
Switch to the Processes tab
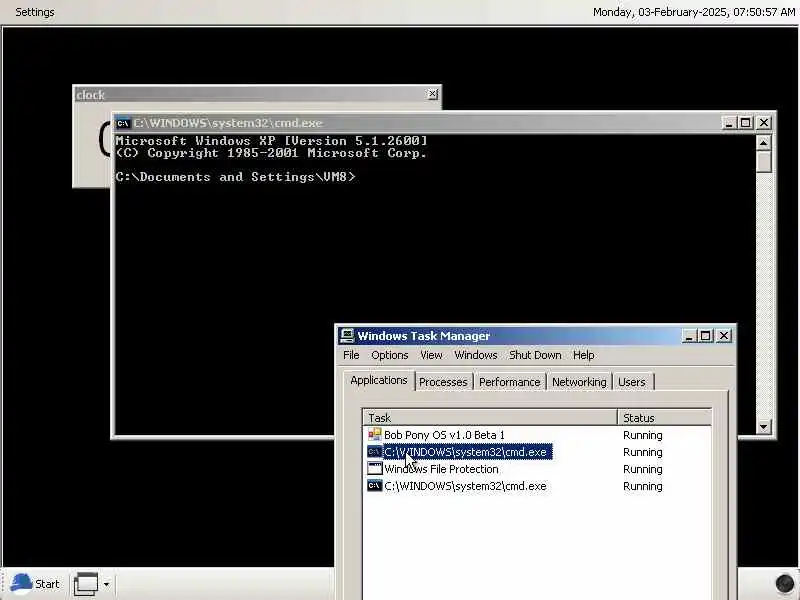click(x=443, y=382)
